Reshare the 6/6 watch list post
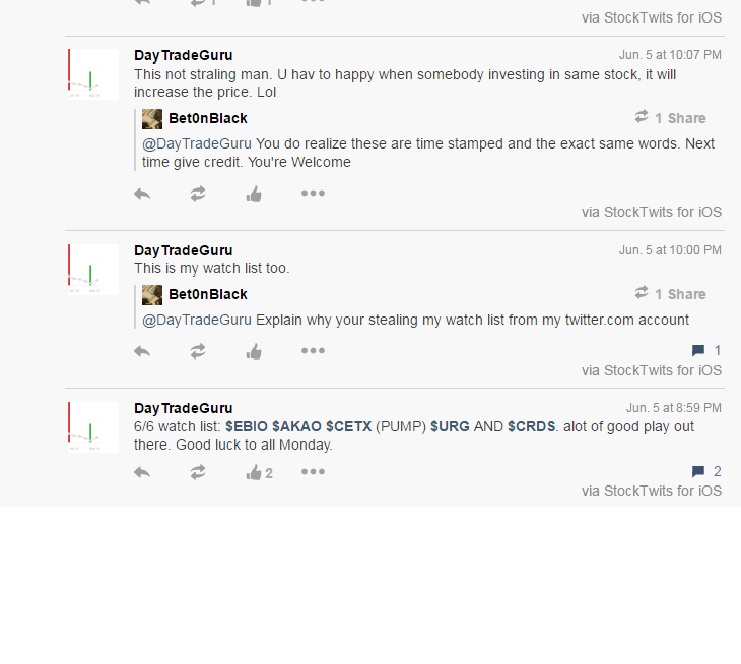The width and height of the screenshot is (741, 664). click(198, 472)
